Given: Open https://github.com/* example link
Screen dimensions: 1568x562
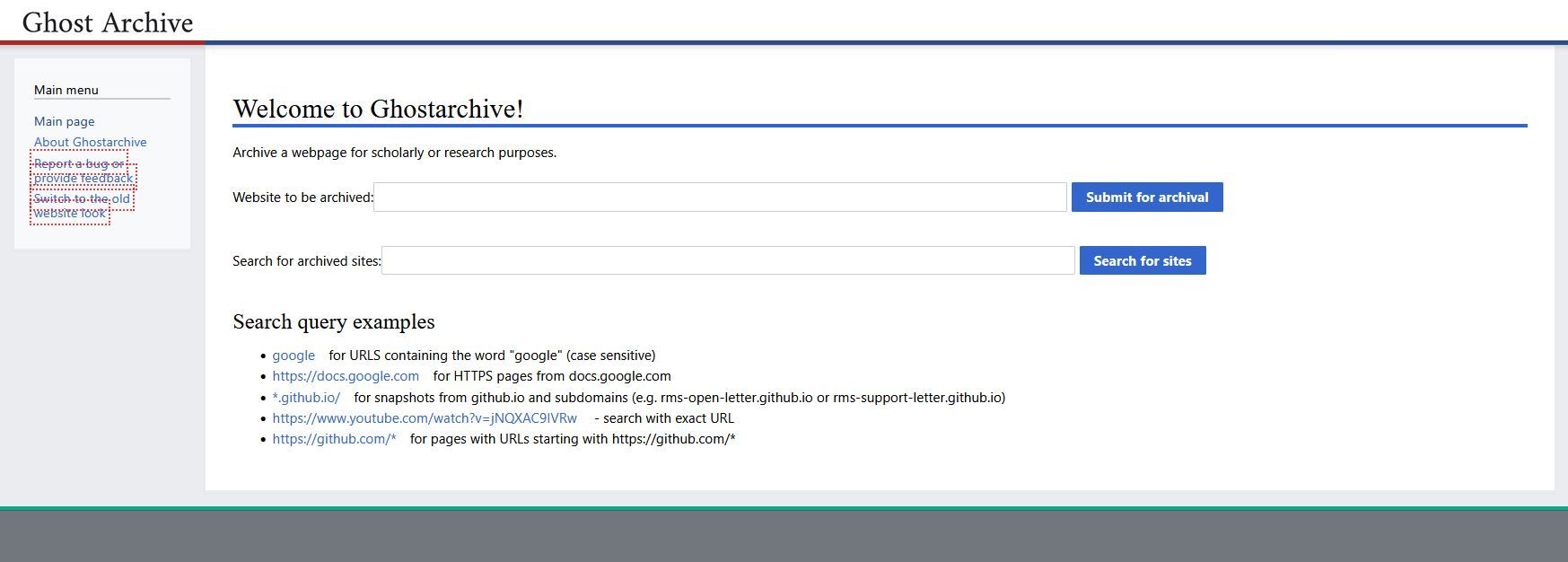Looking at the screenshot, I should point(334,439).
